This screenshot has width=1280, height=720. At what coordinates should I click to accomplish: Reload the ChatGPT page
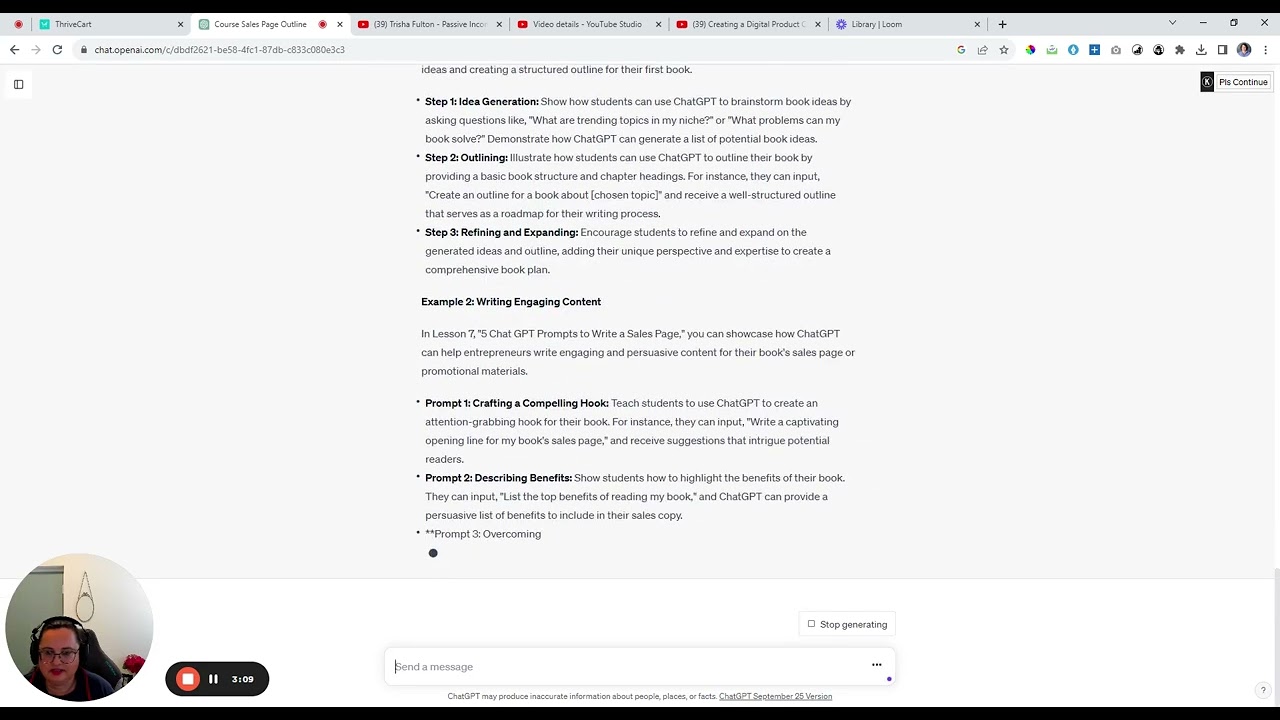pos(57,50)
